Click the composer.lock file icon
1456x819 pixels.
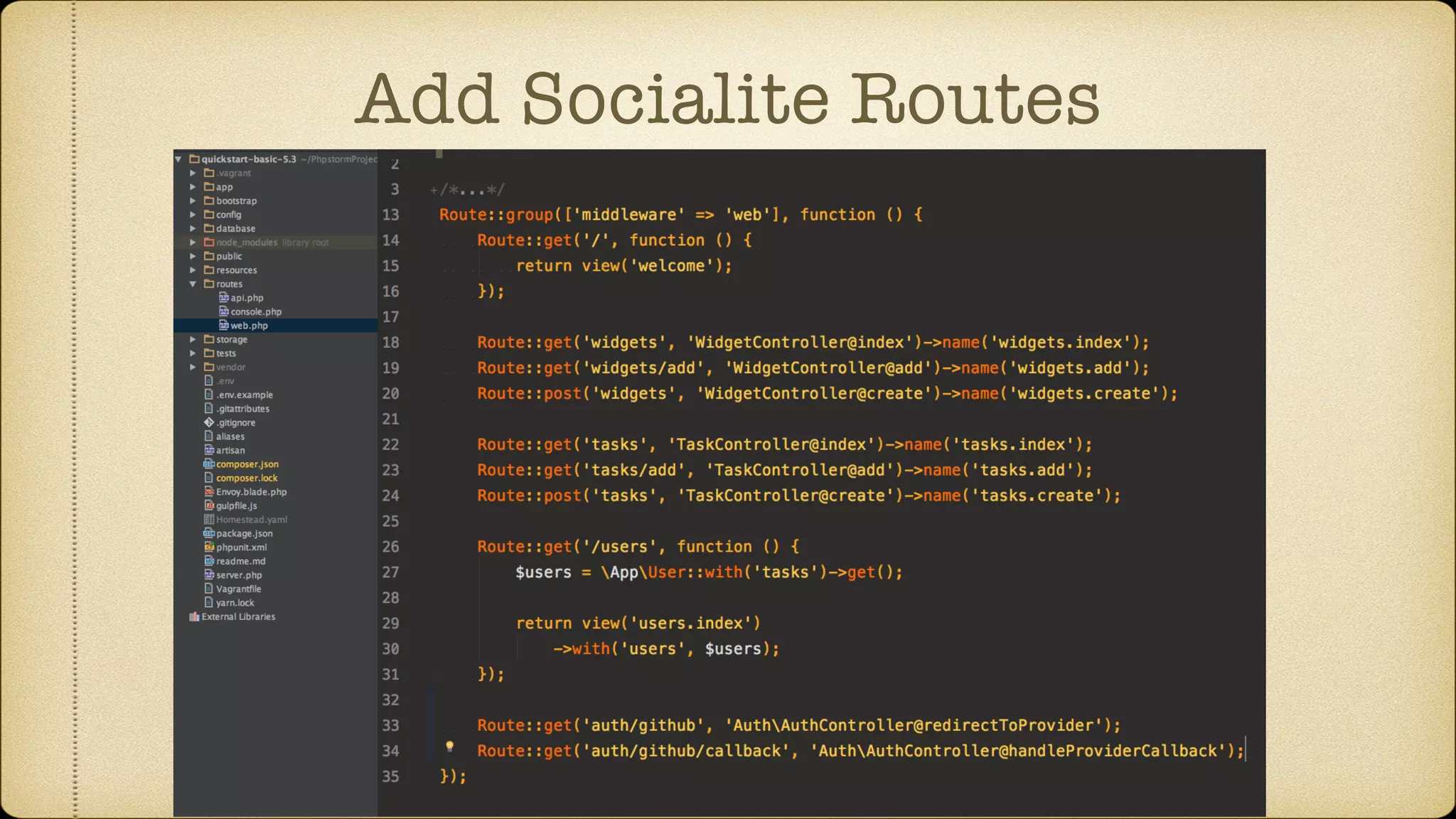pos(209,478)
